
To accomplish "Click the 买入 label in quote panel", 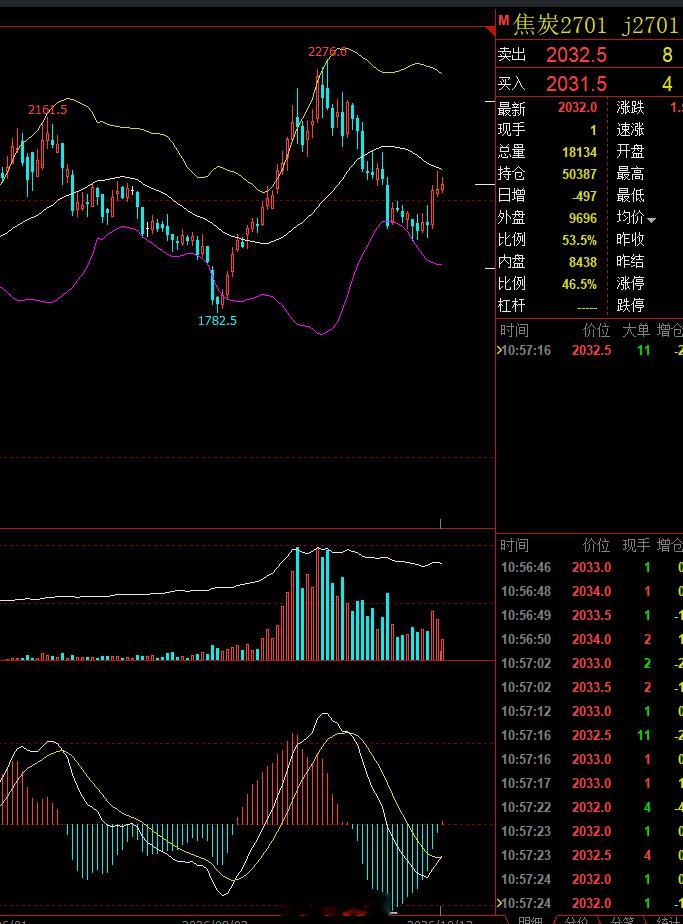I will pos(512,84).
